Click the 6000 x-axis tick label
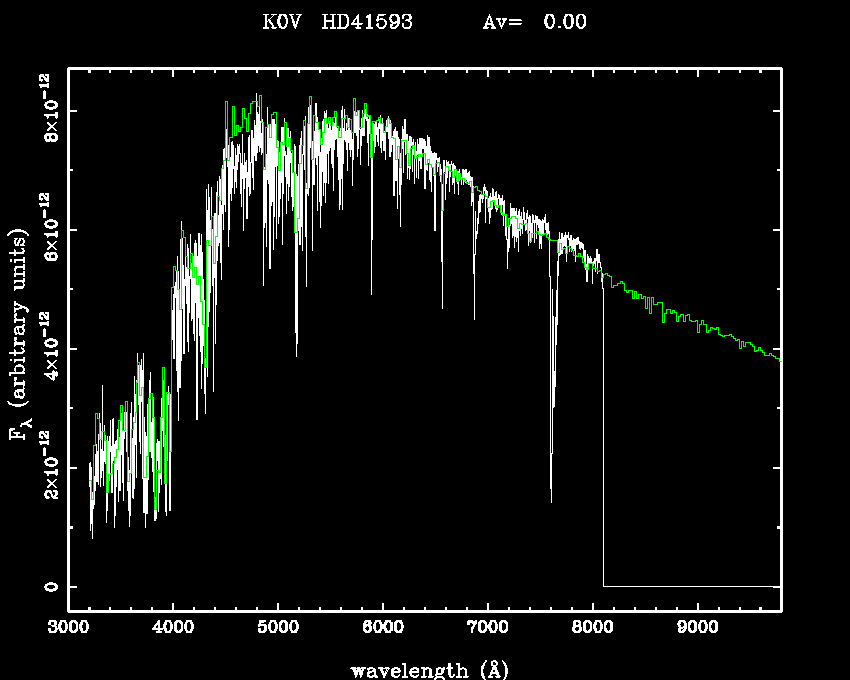Viewport: 850px width, 680px height. [x=383, y=630]
